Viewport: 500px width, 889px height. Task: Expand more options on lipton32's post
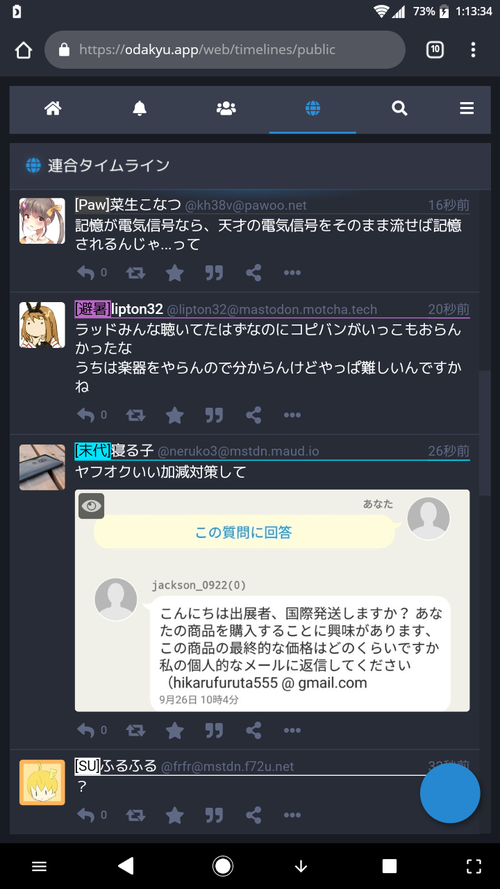point(292,416)
